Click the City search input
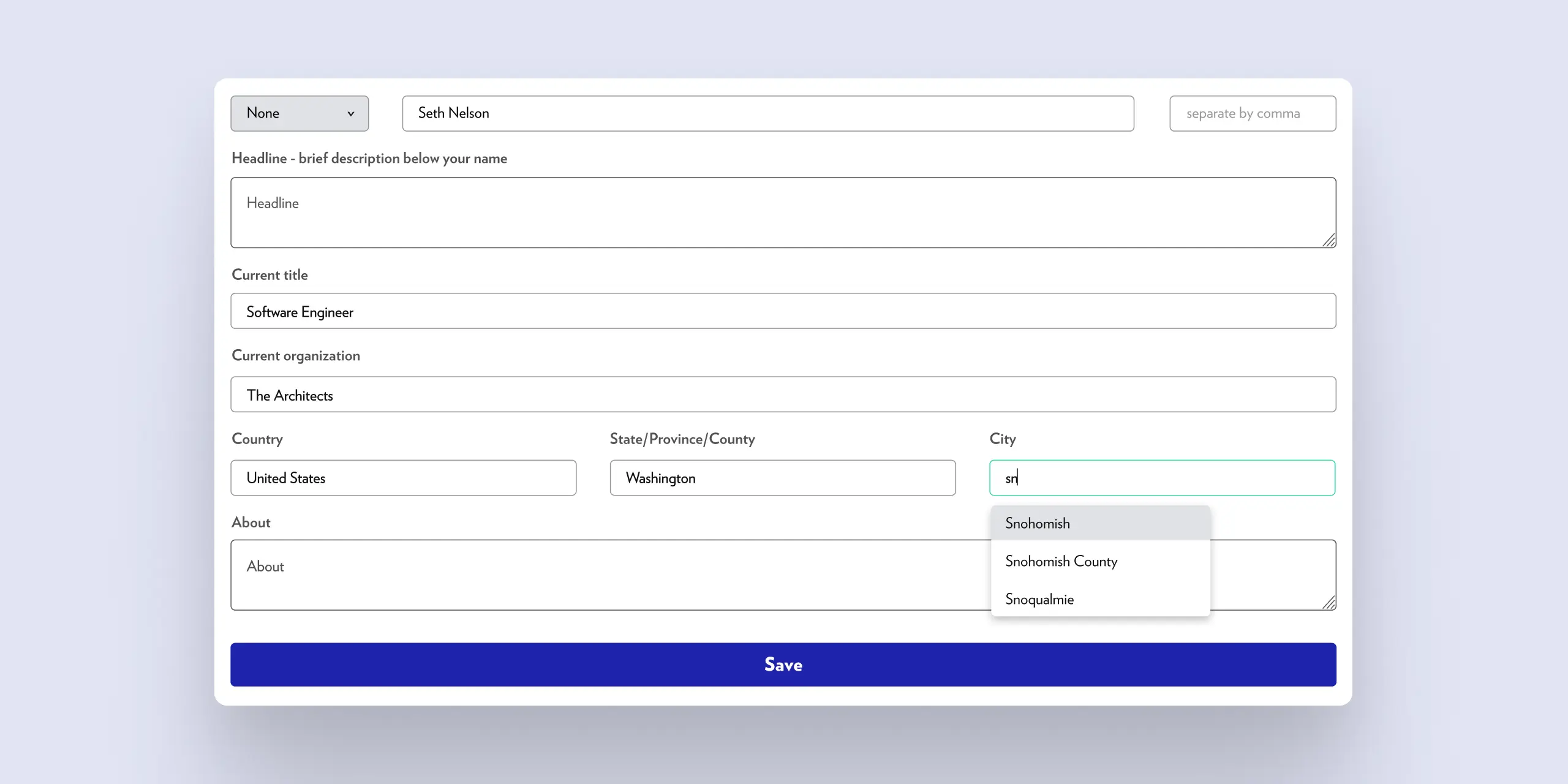 point(1162,478)
